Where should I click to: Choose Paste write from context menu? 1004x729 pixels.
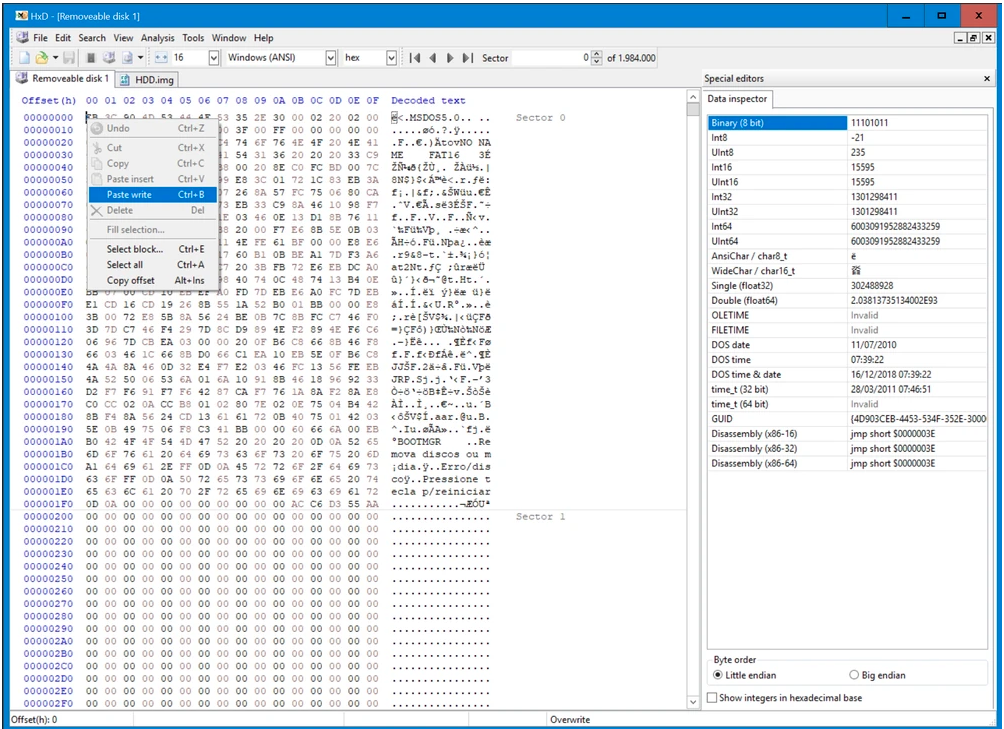click(x=129, y=195)
